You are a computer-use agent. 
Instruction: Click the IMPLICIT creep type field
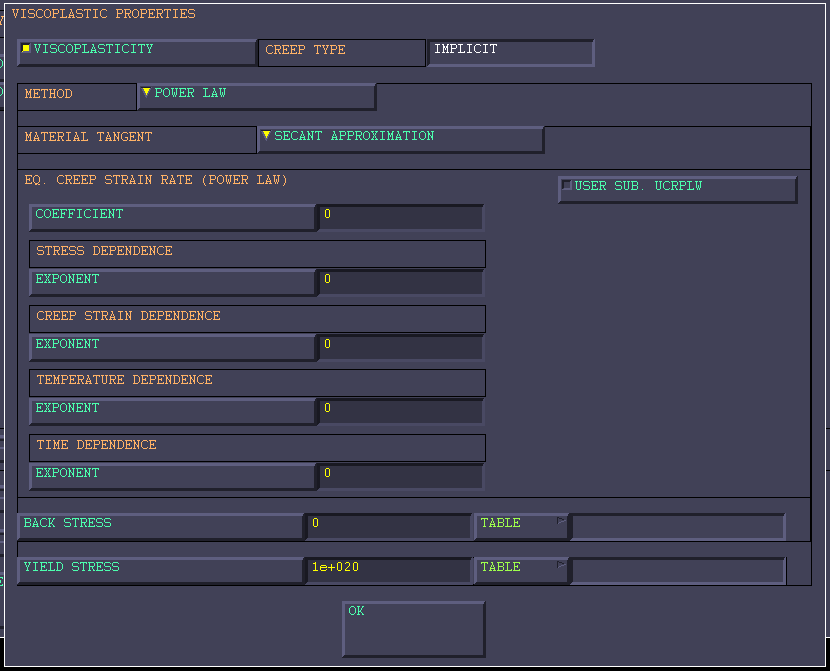[x=511, y=52]
